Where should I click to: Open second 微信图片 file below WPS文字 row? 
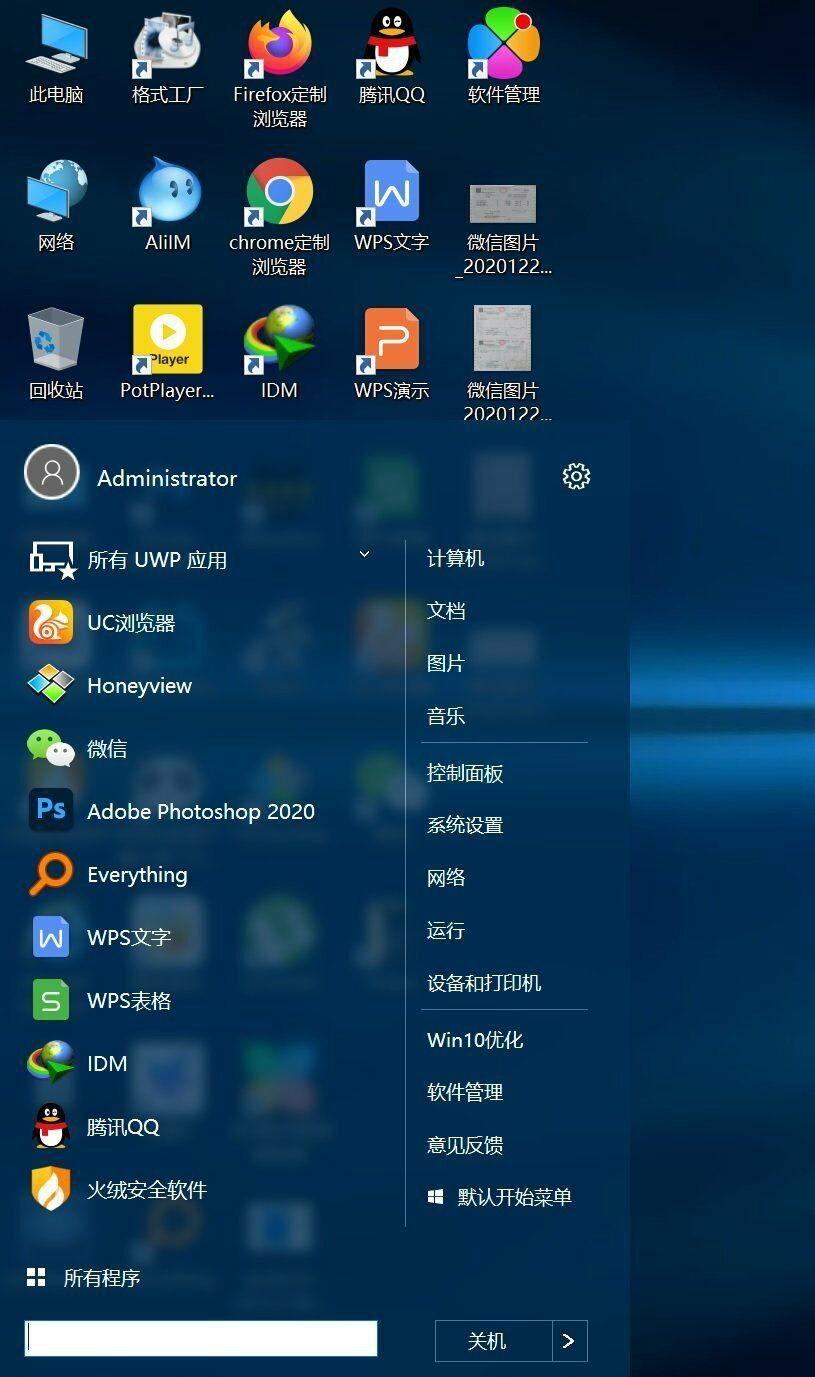[503, 364]
